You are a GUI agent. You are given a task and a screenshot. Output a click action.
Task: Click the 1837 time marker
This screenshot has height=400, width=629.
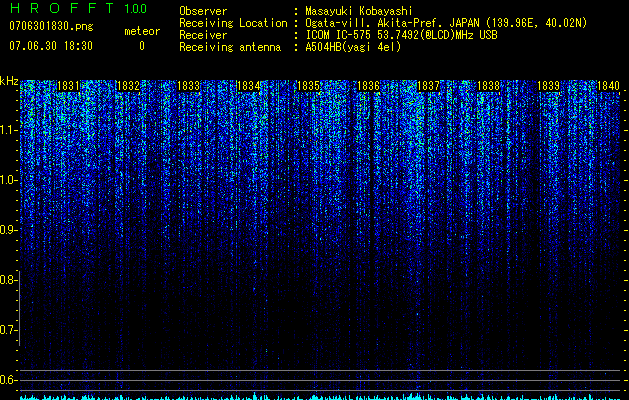point(428,86)
